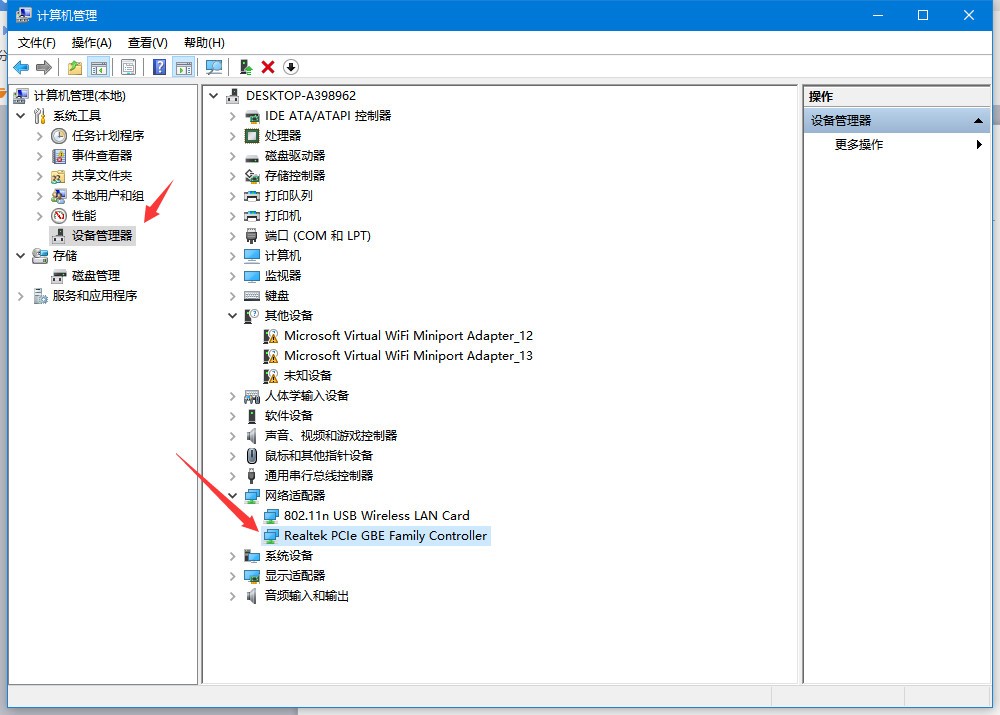The width and height of the screenshot is (1000, 715).
Task: Collapse the DESKTOP-A398962 root node
Action: point(214,96)
